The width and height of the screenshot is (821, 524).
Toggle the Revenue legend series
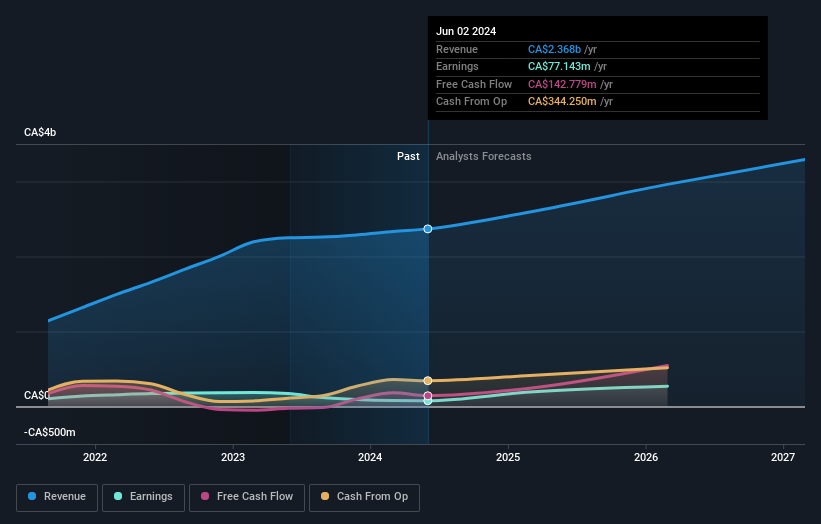tap(57, 497)
